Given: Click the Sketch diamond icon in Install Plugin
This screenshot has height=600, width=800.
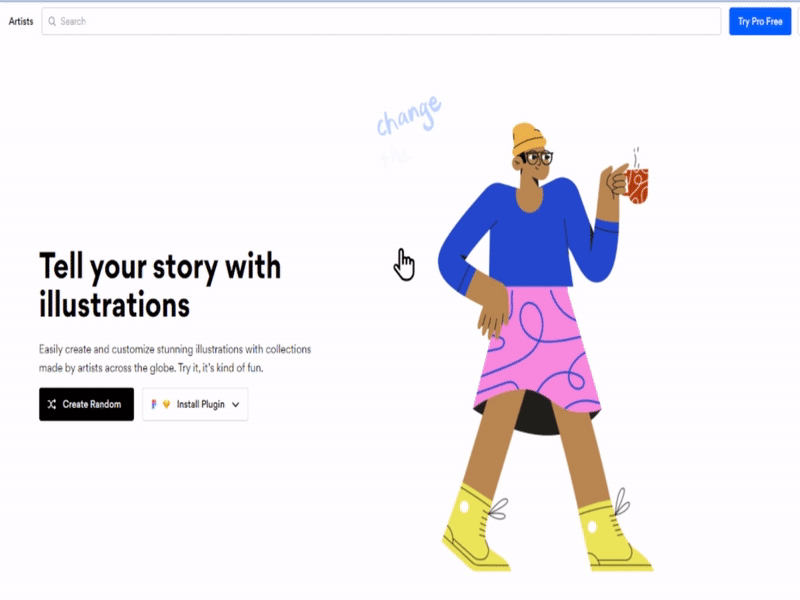Looking at the screenshot, I should pos(166,404).
